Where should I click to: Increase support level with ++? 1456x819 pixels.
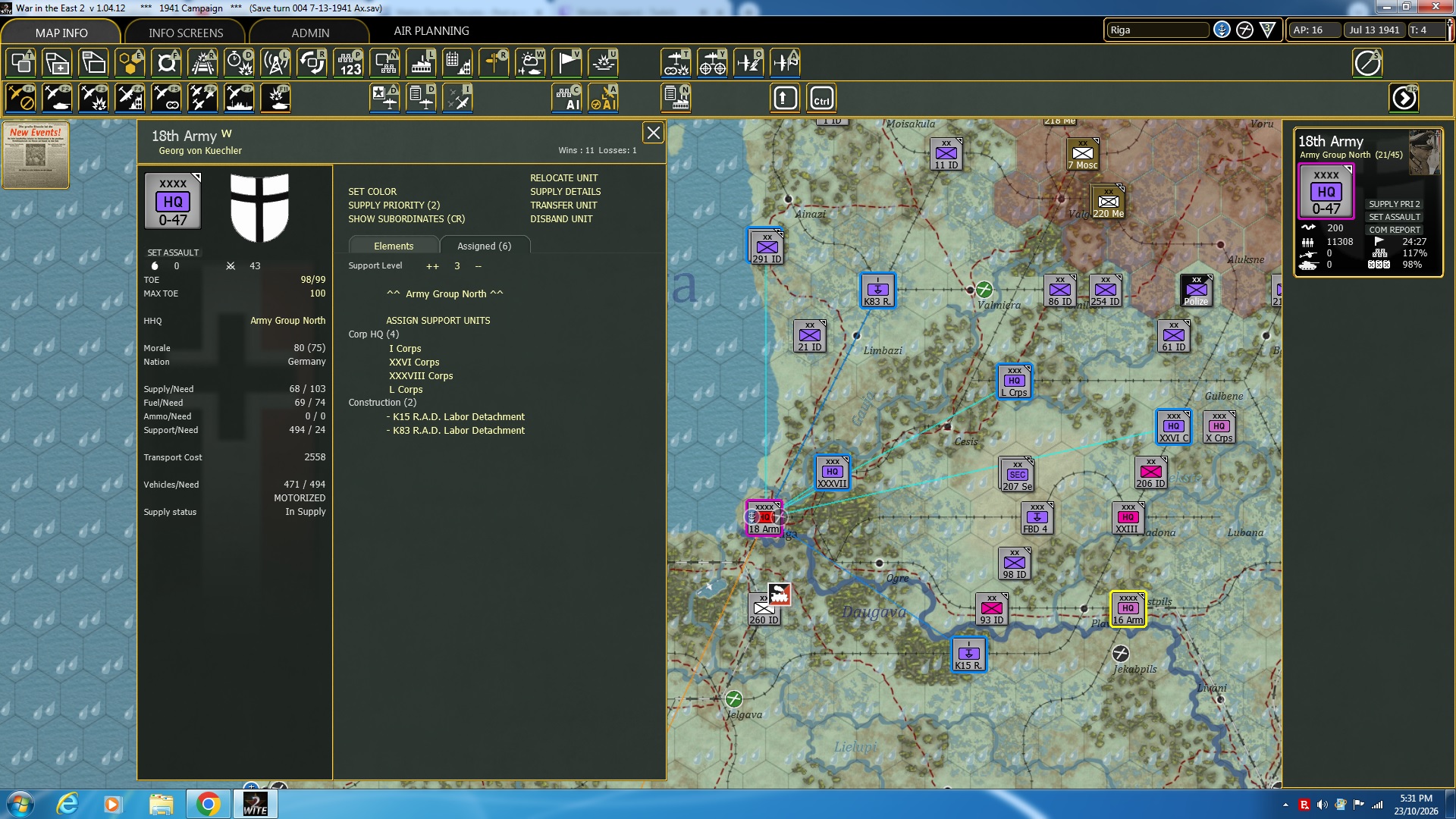pyautogui.click(x=432, y=266)
